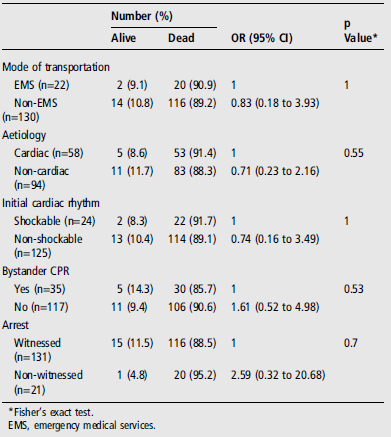Click the 'Yes (n=35)' row label
The width and height of the screenshot is (391, 437).
point(40,289)
